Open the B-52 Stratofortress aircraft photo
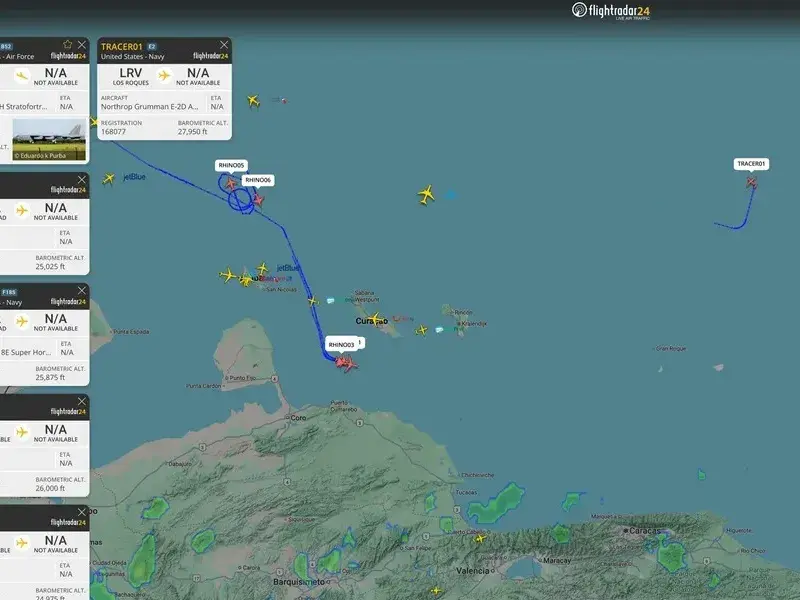 49,139
